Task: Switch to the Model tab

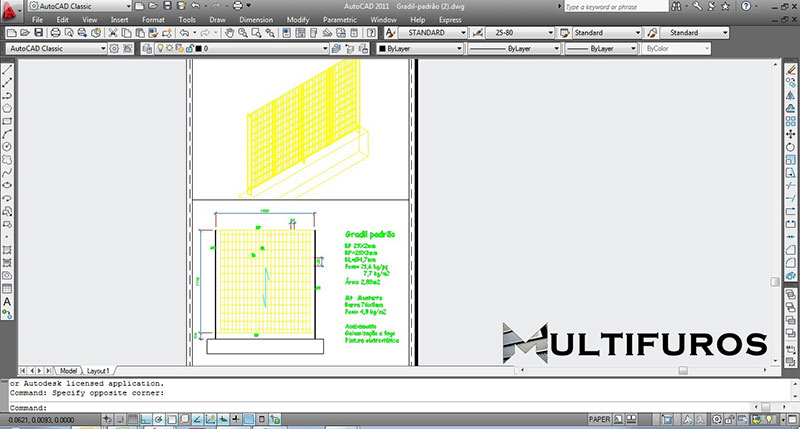Action: [x=68, y=370]
